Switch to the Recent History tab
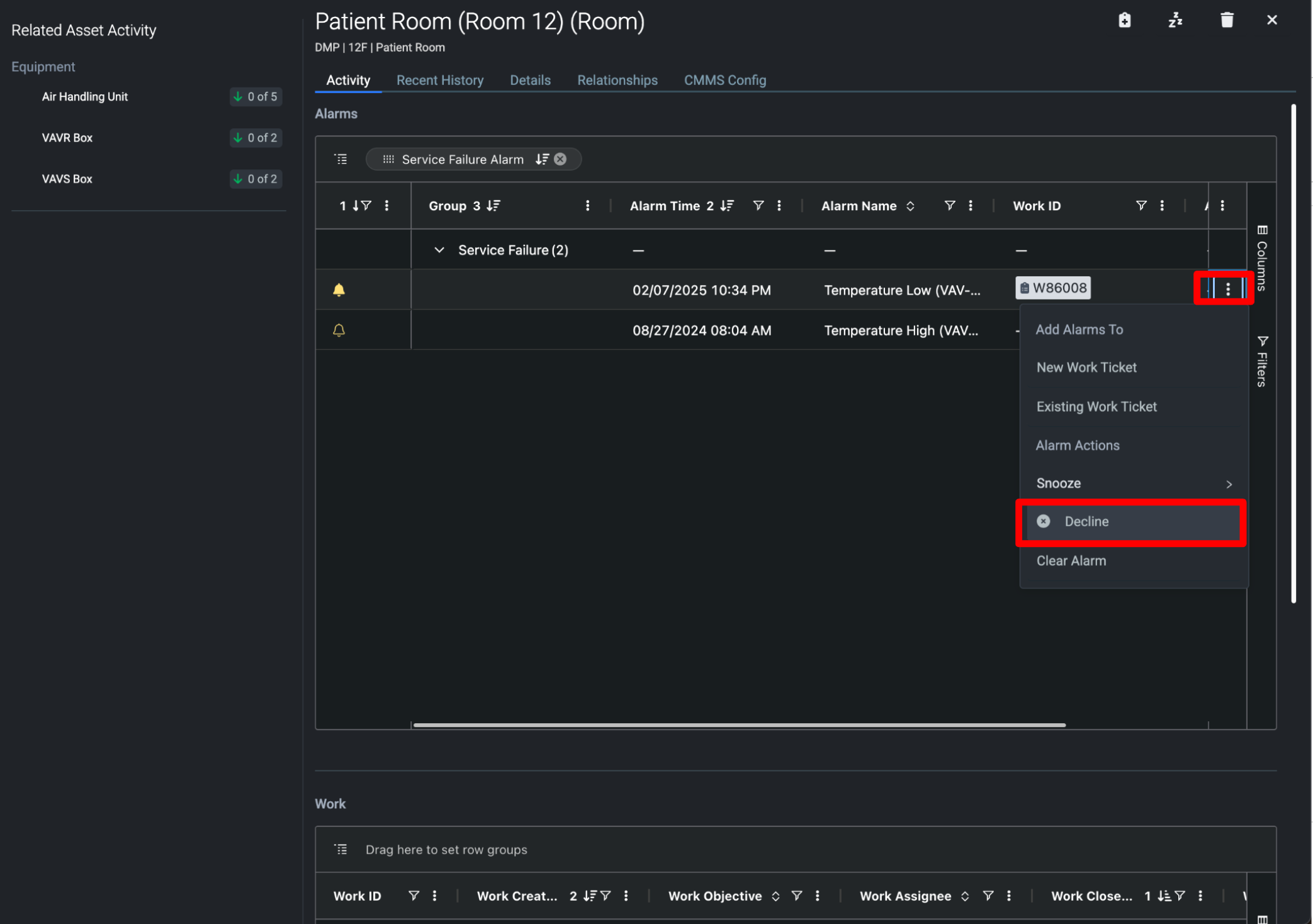Image resolution: width=1313 pixels, height=924 pixels. click(x=439, y=81)
